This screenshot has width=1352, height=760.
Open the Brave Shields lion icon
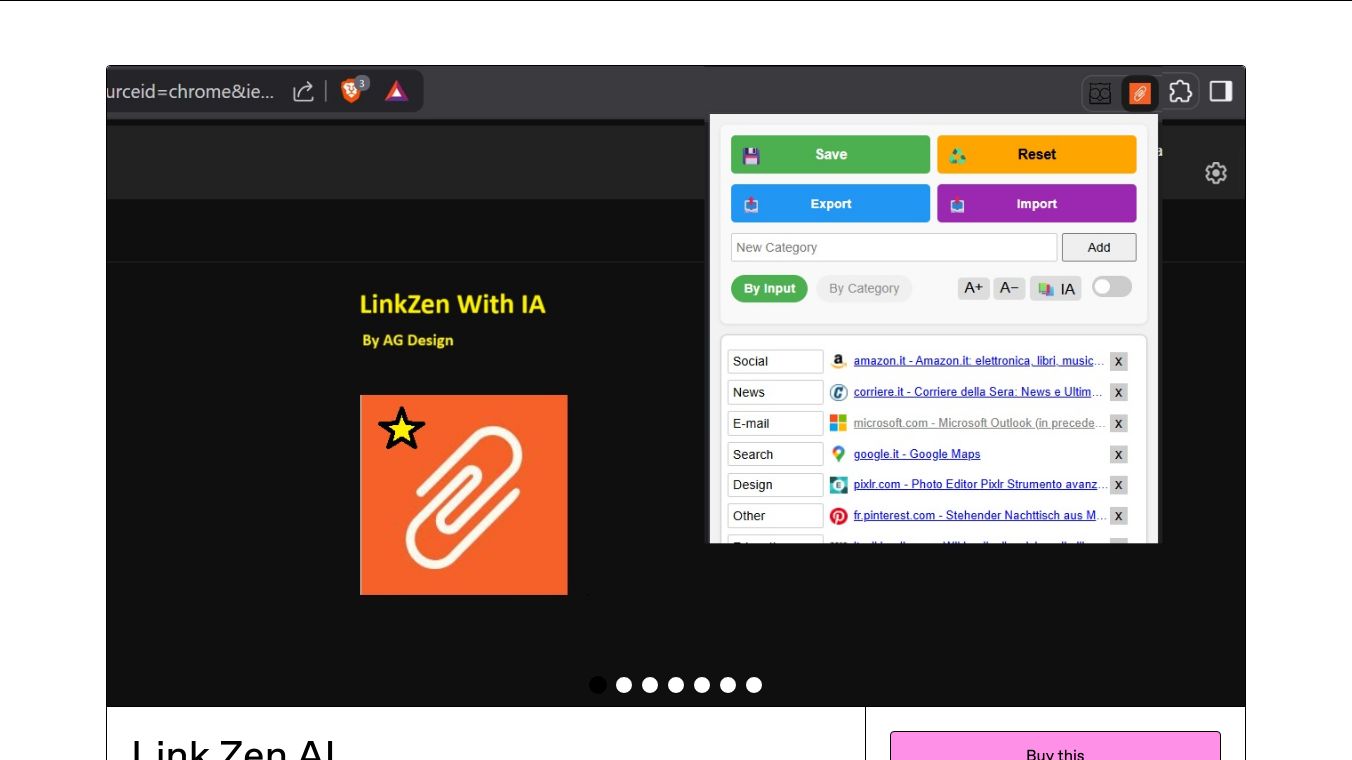click(353, 91)
